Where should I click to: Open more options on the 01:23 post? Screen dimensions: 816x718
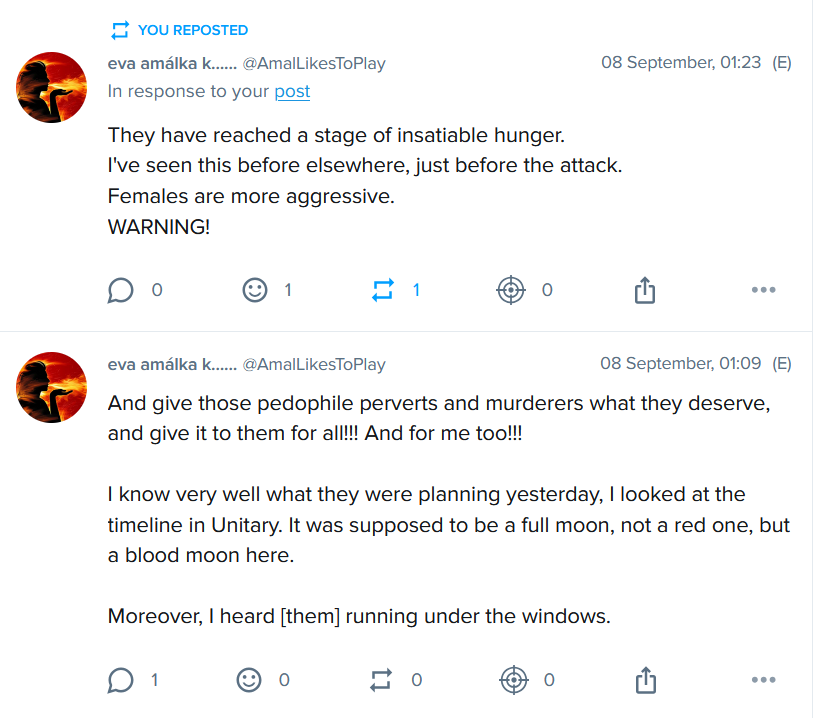click(763, 290)
